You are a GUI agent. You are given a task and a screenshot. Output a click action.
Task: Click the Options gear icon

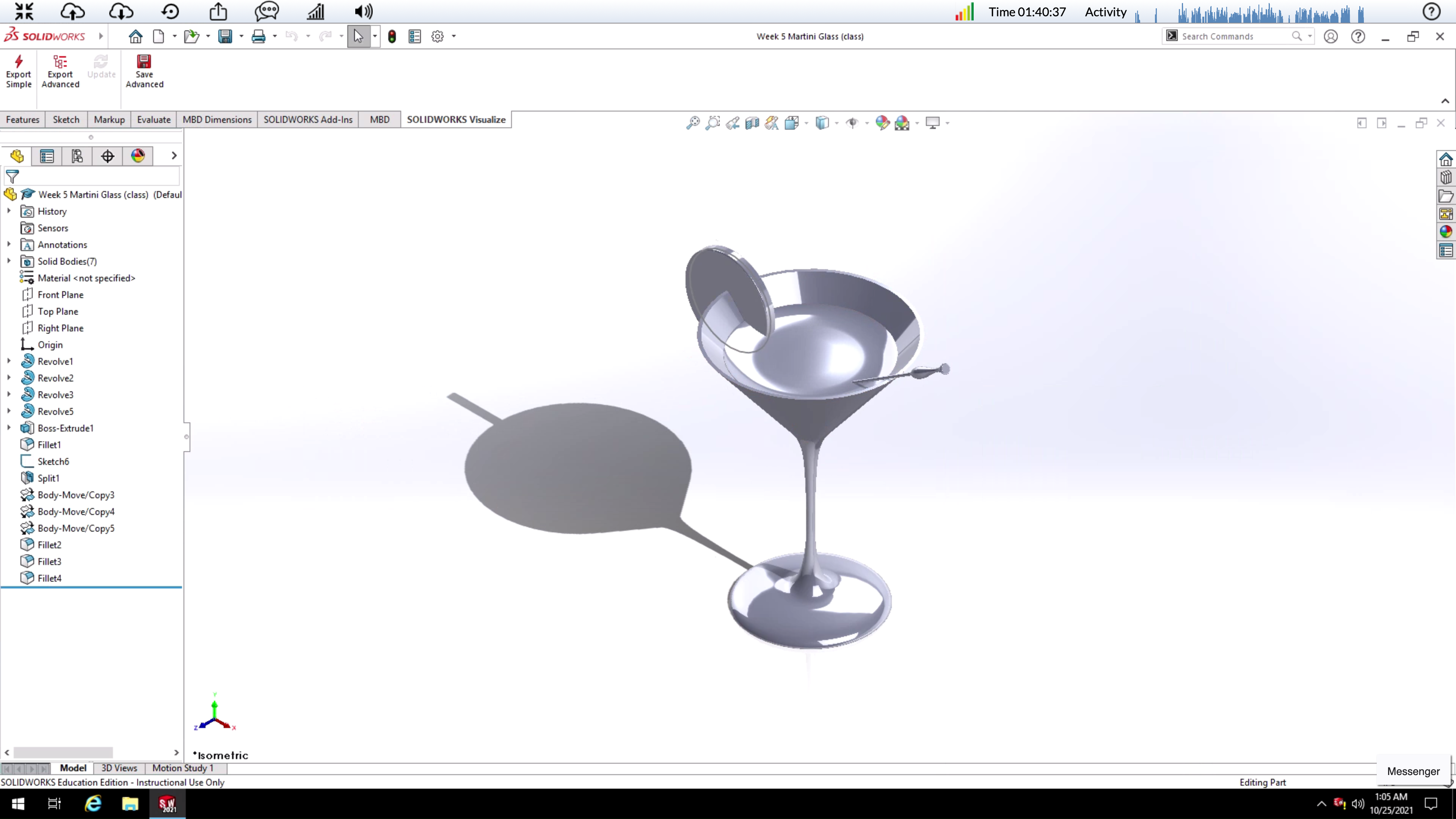coord(437,37)
